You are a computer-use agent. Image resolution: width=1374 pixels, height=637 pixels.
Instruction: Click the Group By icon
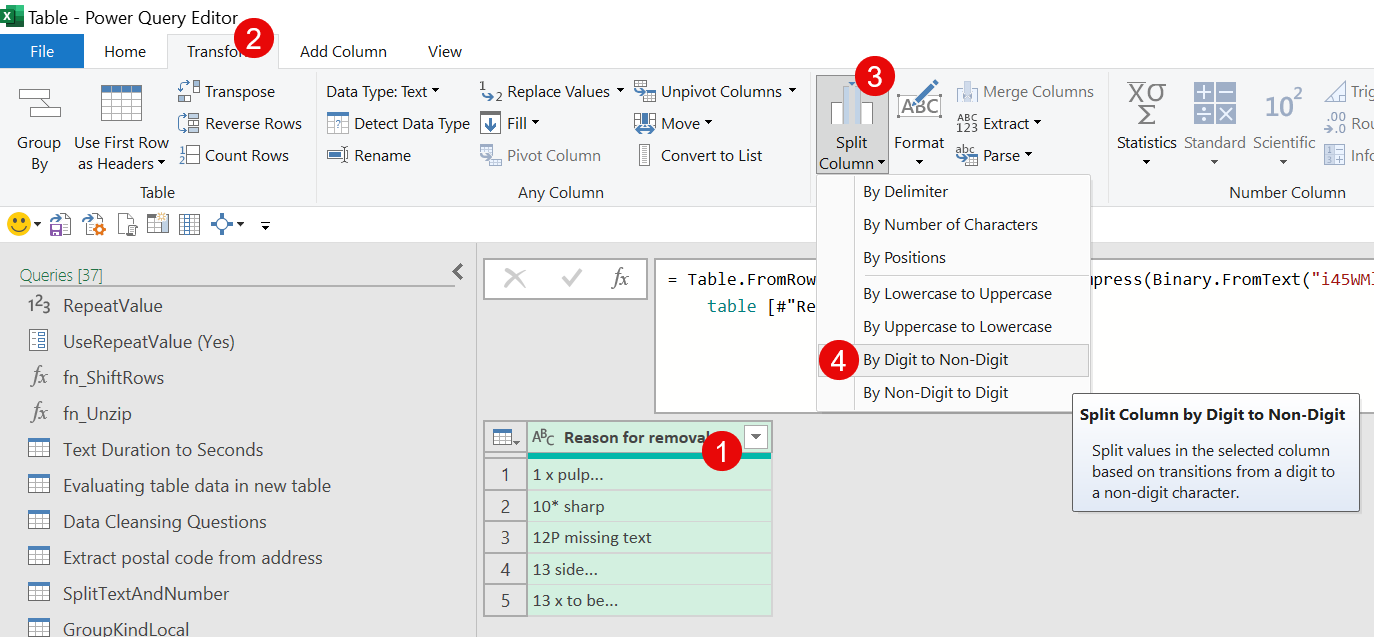[39, 103]
